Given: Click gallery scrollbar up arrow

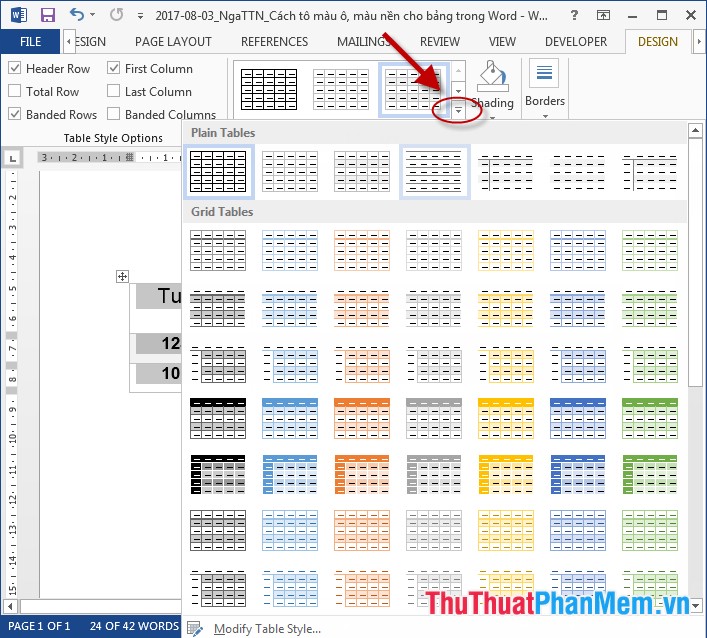Looking at the screenshot, I should (x=695, y=131).
